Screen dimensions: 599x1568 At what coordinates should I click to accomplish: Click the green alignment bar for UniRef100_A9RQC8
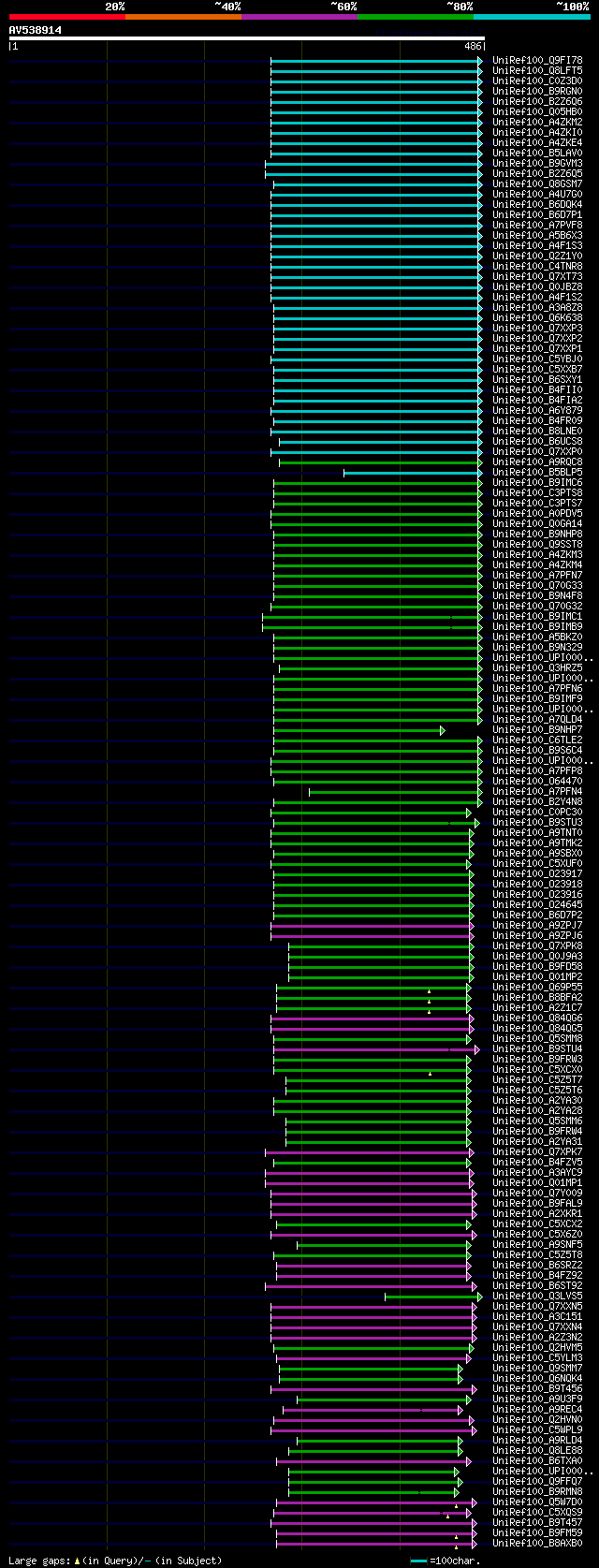pos(379,462)
